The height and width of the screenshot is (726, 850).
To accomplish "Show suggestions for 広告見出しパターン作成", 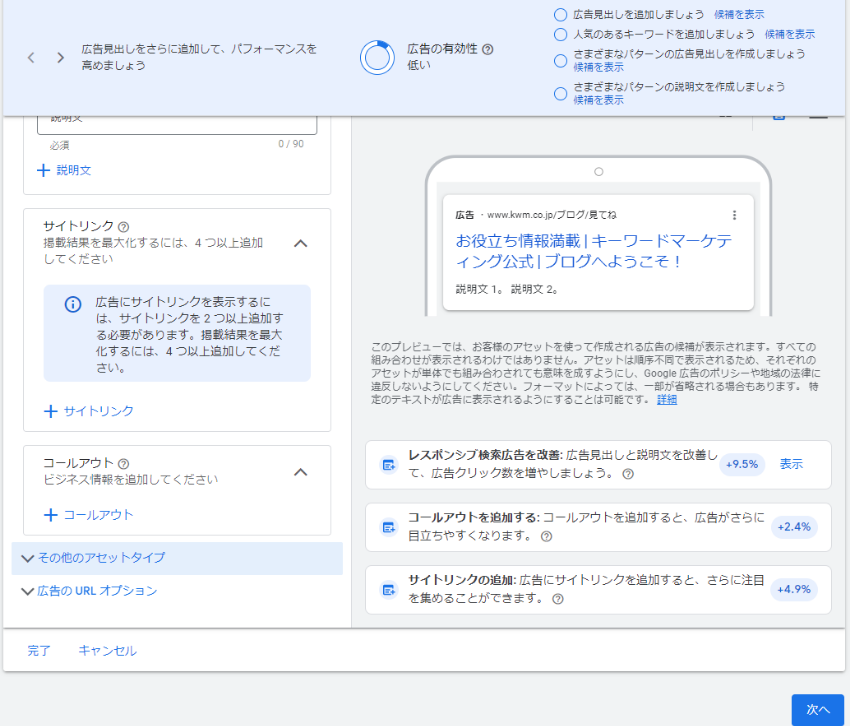I will [598, 67].
